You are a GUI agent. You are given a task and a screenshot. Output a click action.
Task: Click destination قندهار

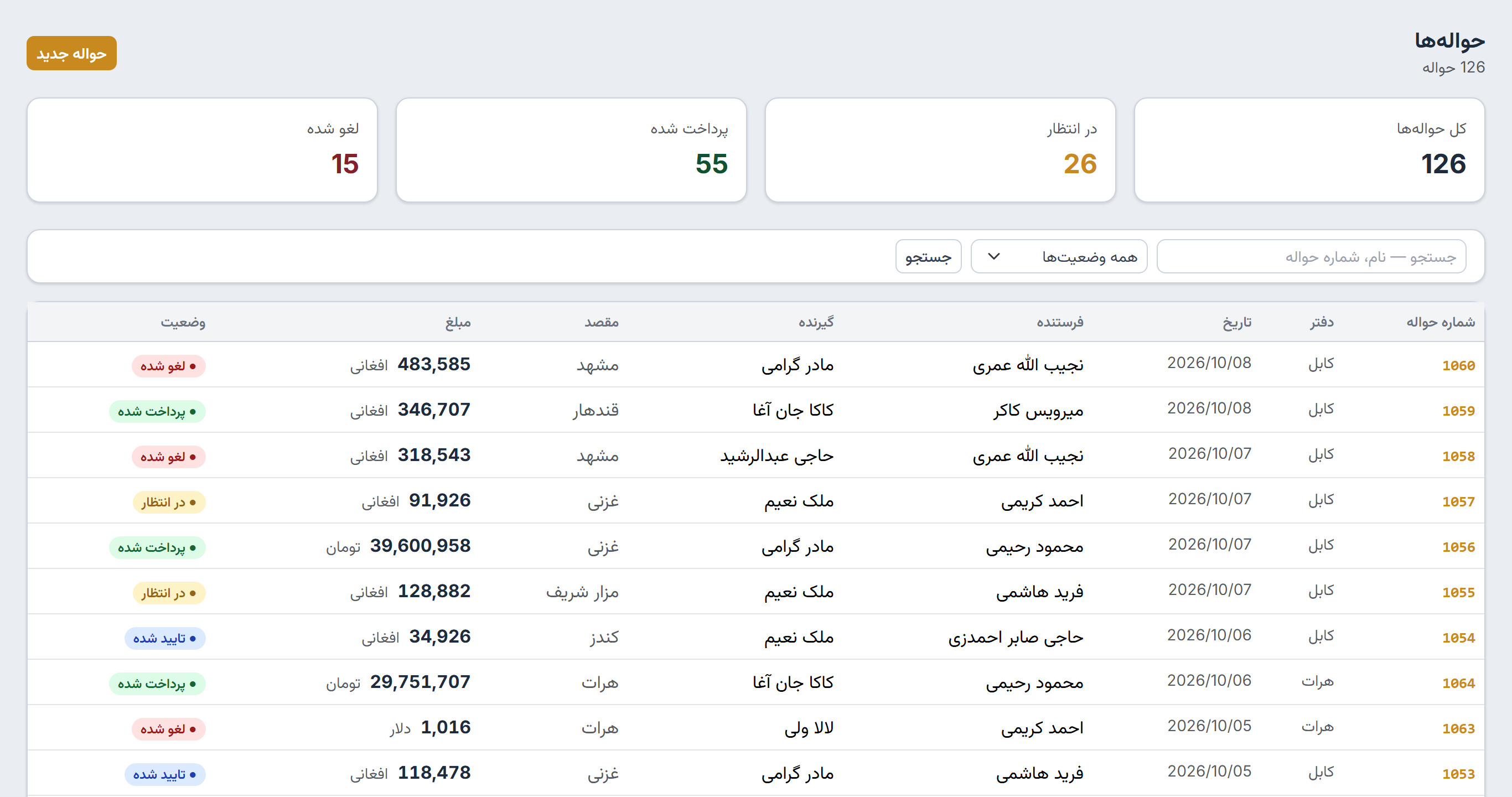click(x=596, y=410)
